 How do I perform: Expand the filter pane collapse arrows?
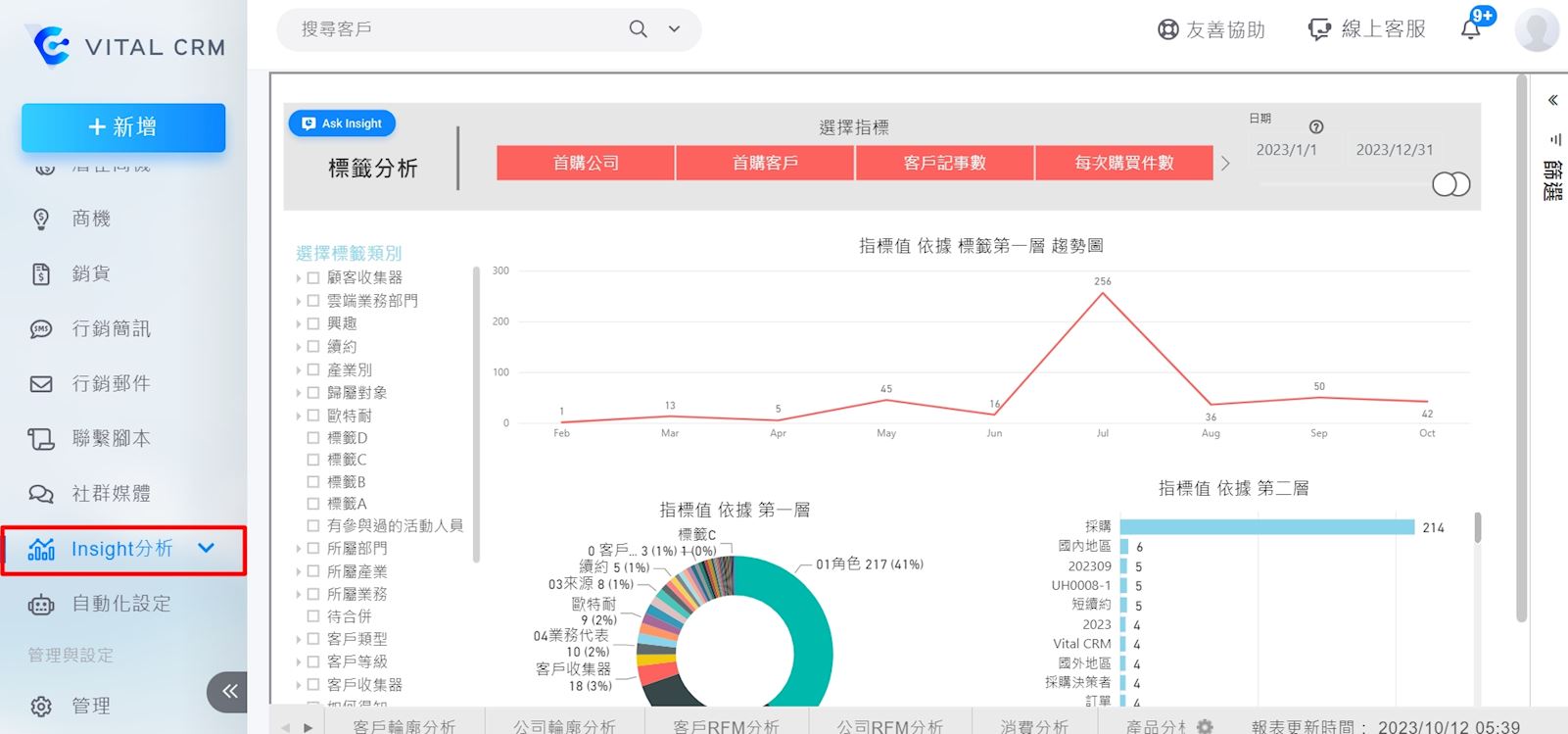1552,100
